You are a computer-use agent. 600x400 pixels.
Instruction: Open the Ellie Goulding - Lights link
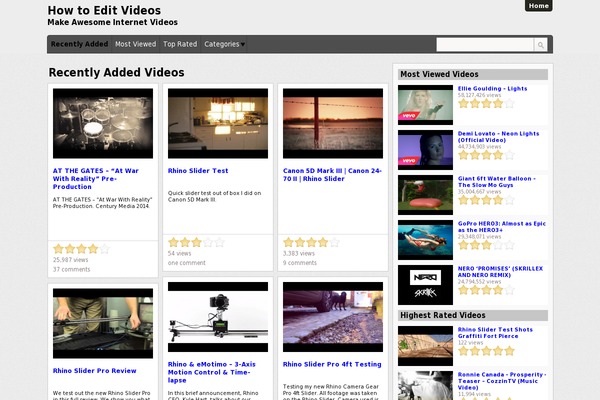[492, 88]
